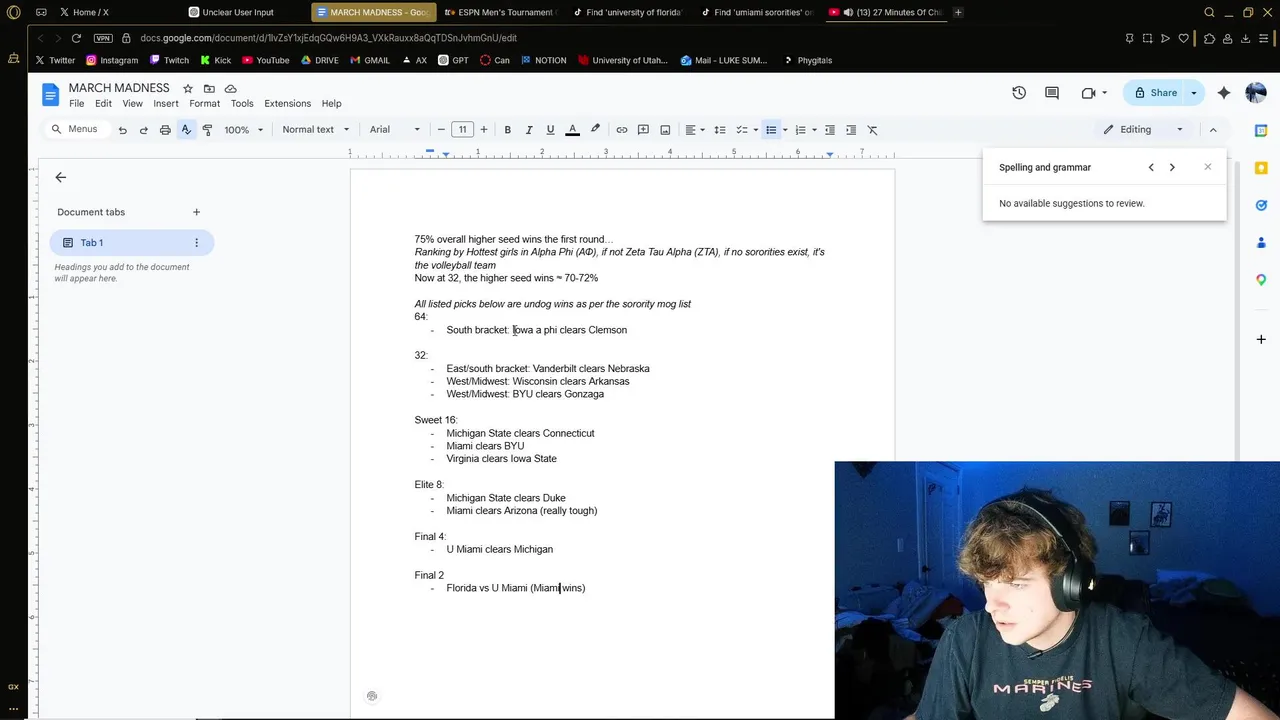Open the Editing mode dropdown
This screenshot has width=1280, height=720.
1143,130
